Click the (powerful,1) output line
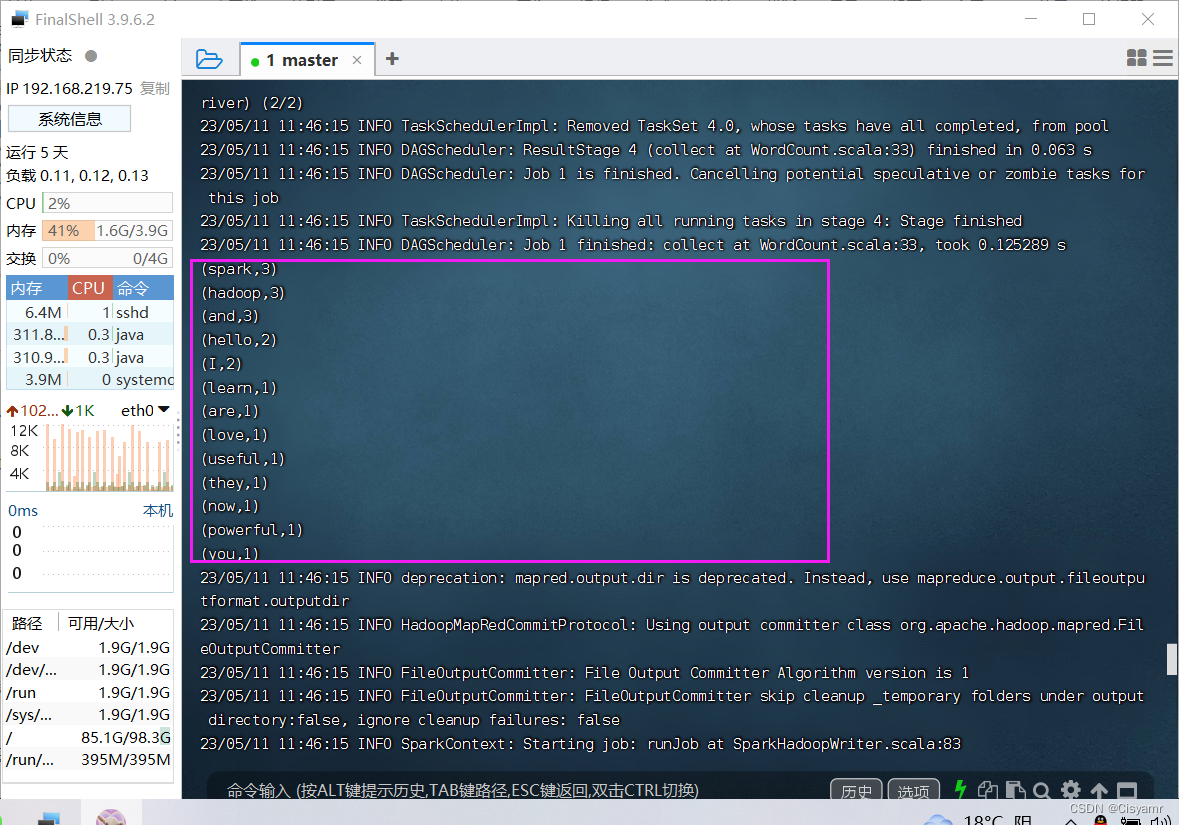Image resolution: width=1179 pixels, height=825 pixels. [252, 529]
